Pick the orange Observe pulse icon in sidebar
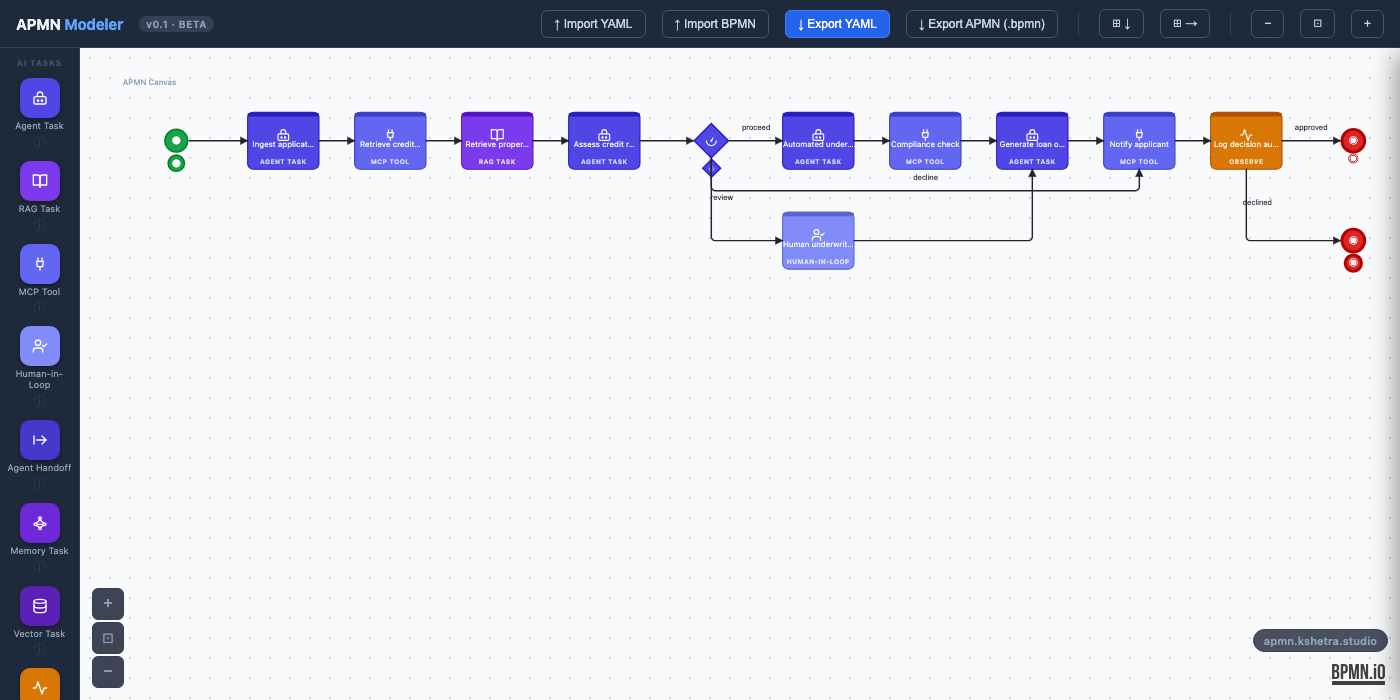Viewport: 1400px width, 700px height. pos(40,685)
